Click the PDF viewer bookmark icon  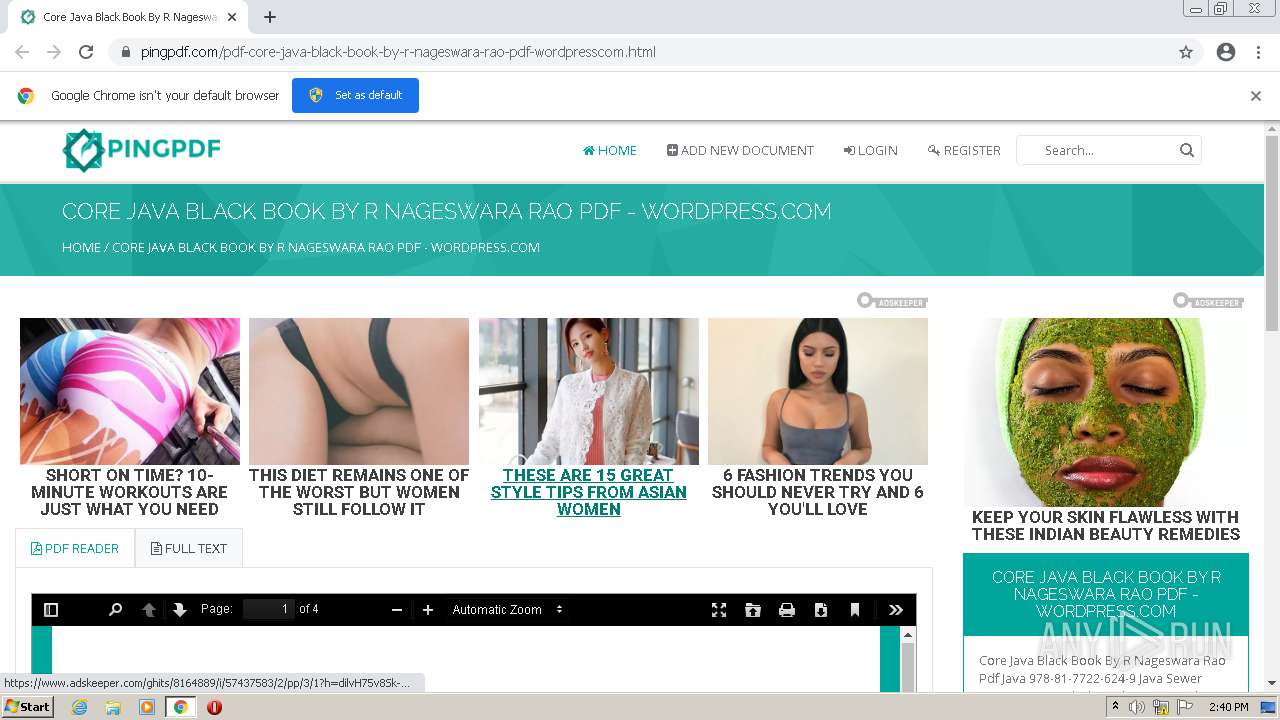click(x=855, y=610)
